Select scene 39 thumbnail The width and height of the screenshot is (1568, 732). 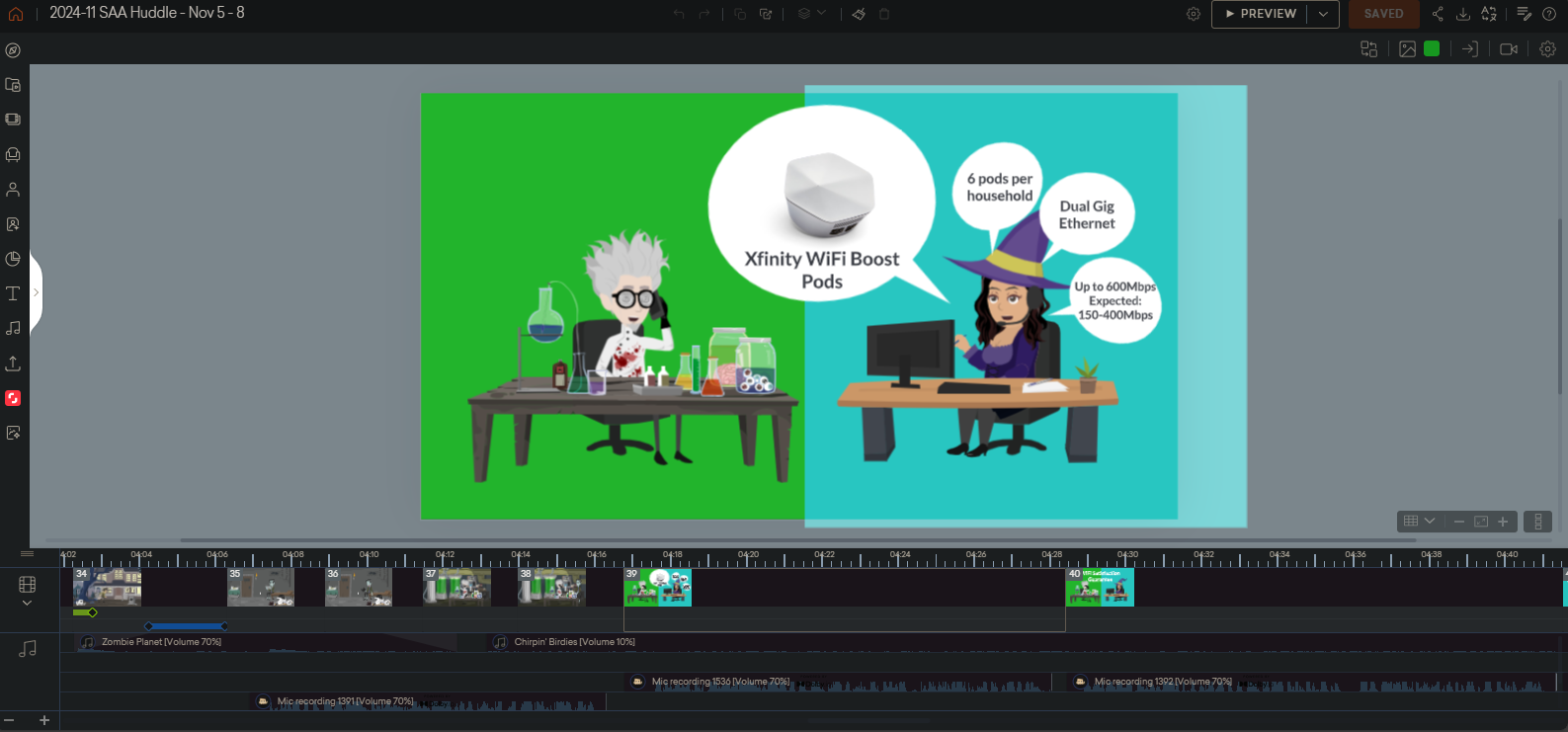tap(658, 587)
